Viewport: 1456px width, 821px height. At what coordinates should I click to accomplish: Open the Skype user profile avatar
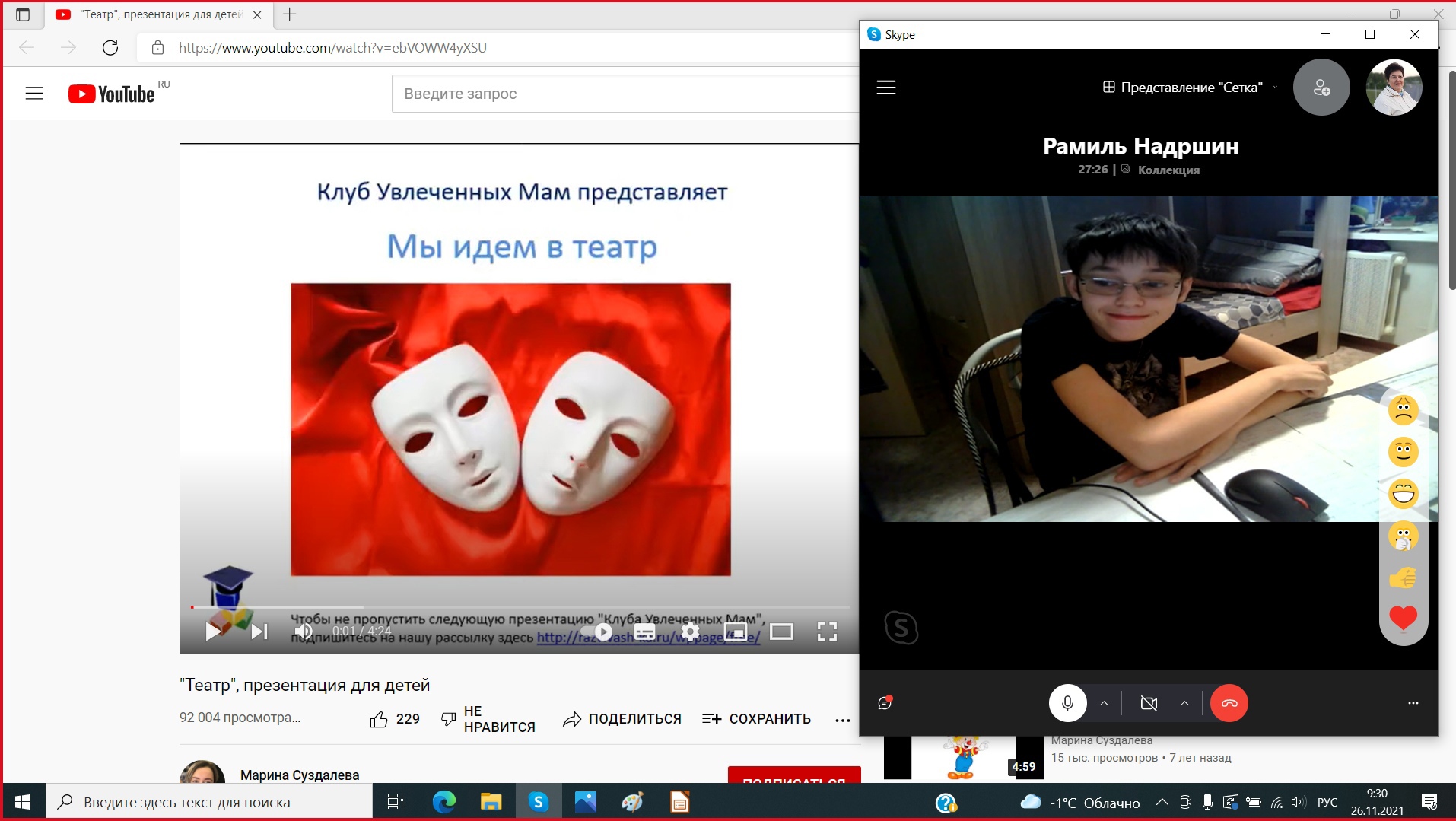tap(1394, 88)
